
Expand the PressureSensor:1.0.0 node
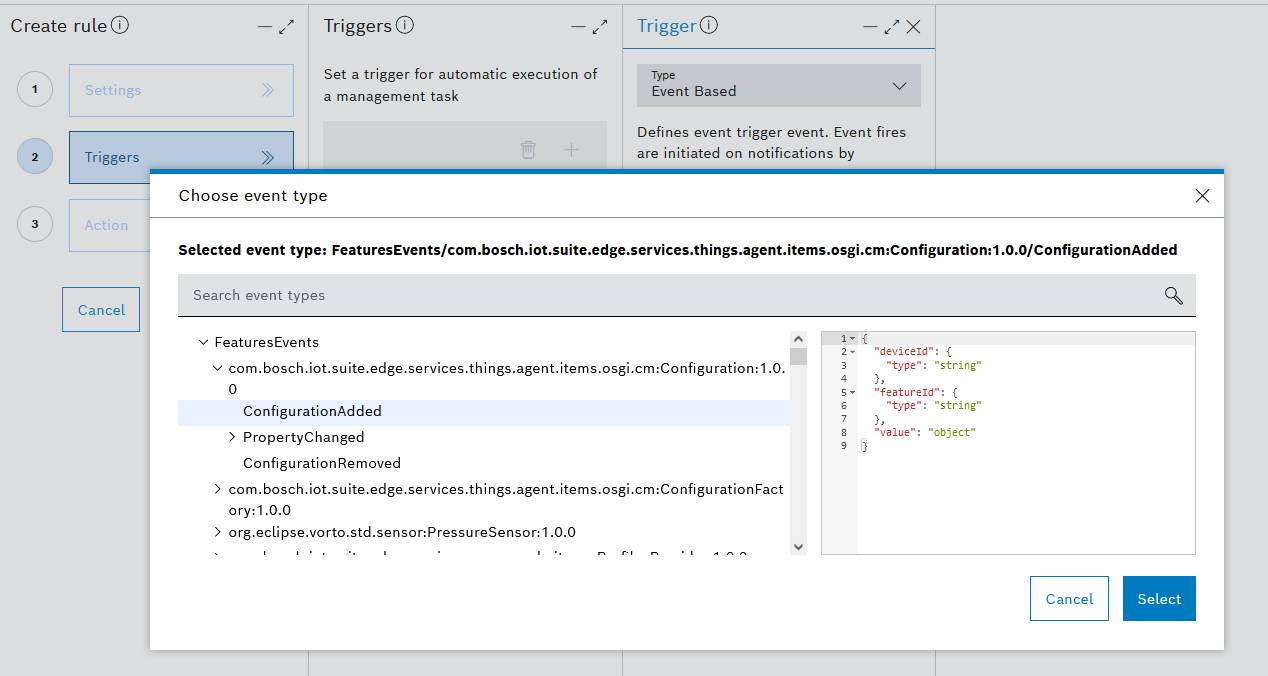[x=218, y=532]
